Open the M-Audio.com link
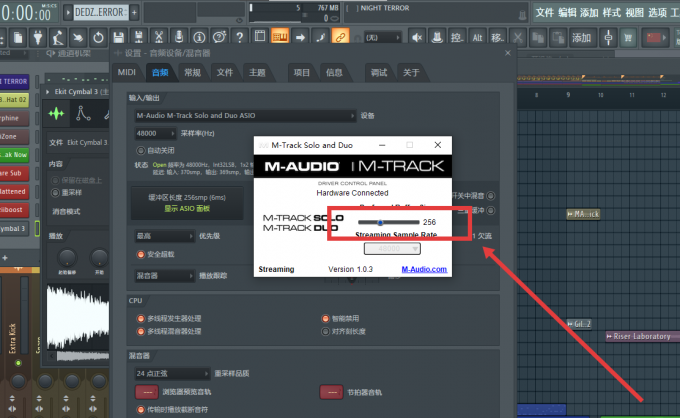Viewport: 680px width, 418px height. pos(424,269)
